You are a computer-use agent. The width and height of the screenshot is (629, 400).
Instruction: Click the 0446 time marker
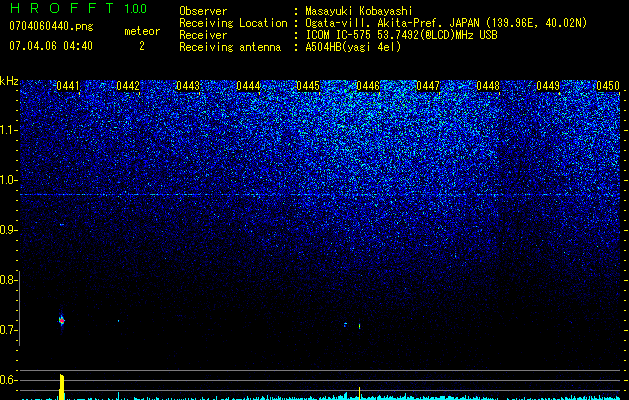tap(368, 86)
